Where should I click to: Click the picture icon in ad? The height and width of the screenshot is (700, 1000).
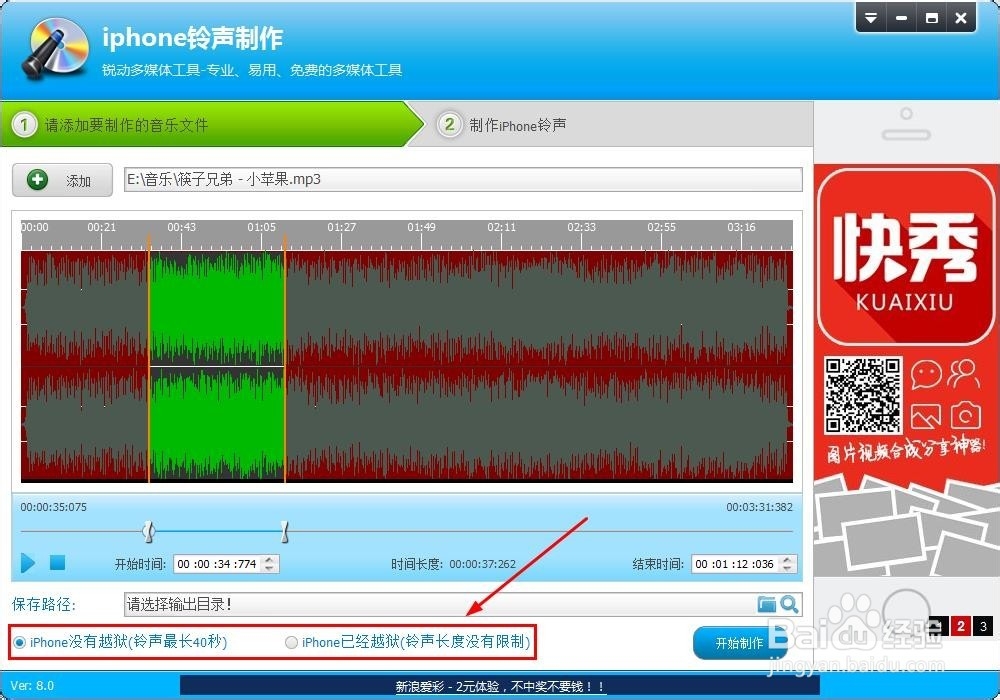tap(926, 417)
